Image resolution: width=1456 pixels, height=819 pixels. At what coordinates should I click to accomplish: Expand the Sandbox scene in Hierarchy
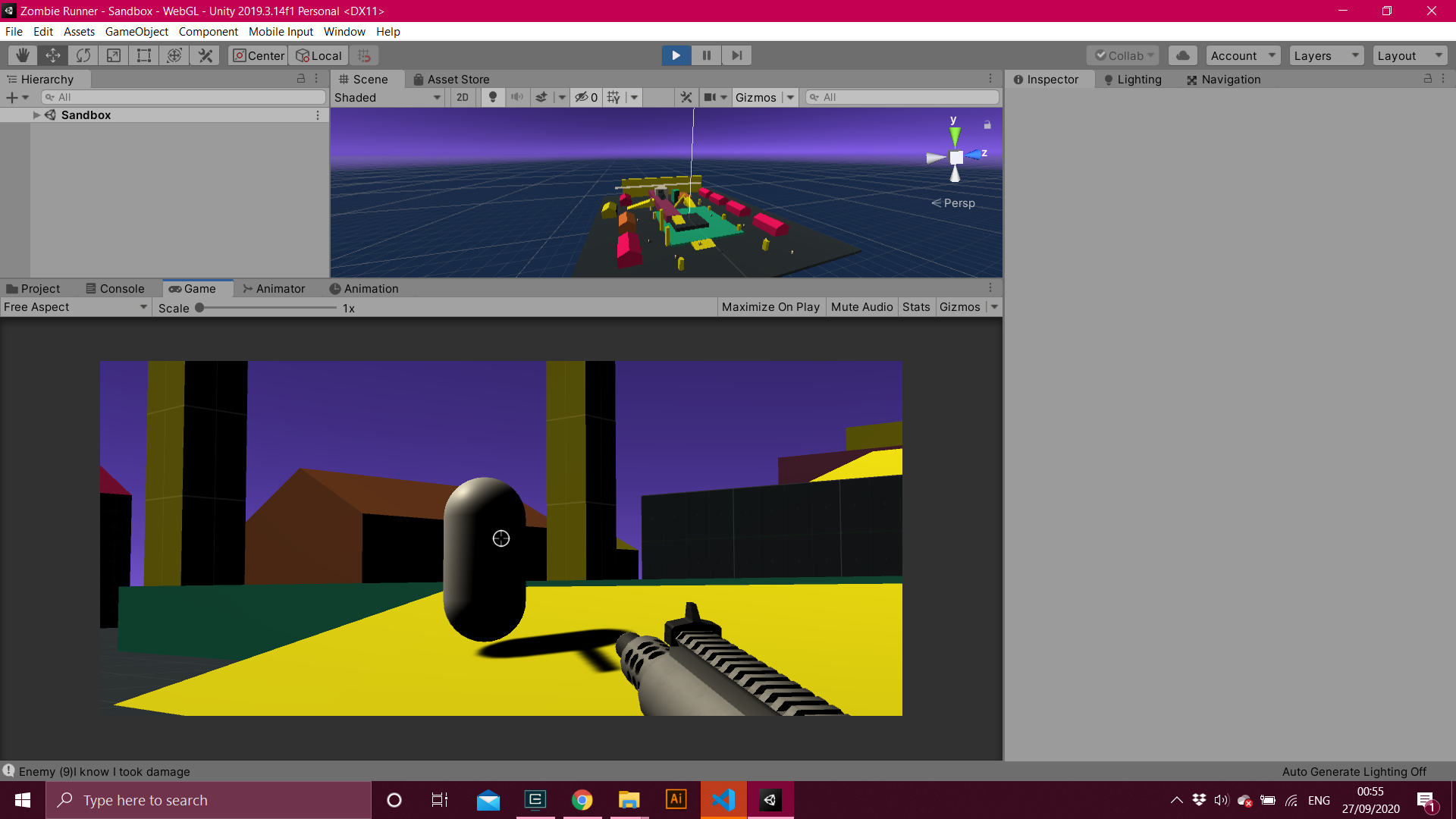[36, 115]
